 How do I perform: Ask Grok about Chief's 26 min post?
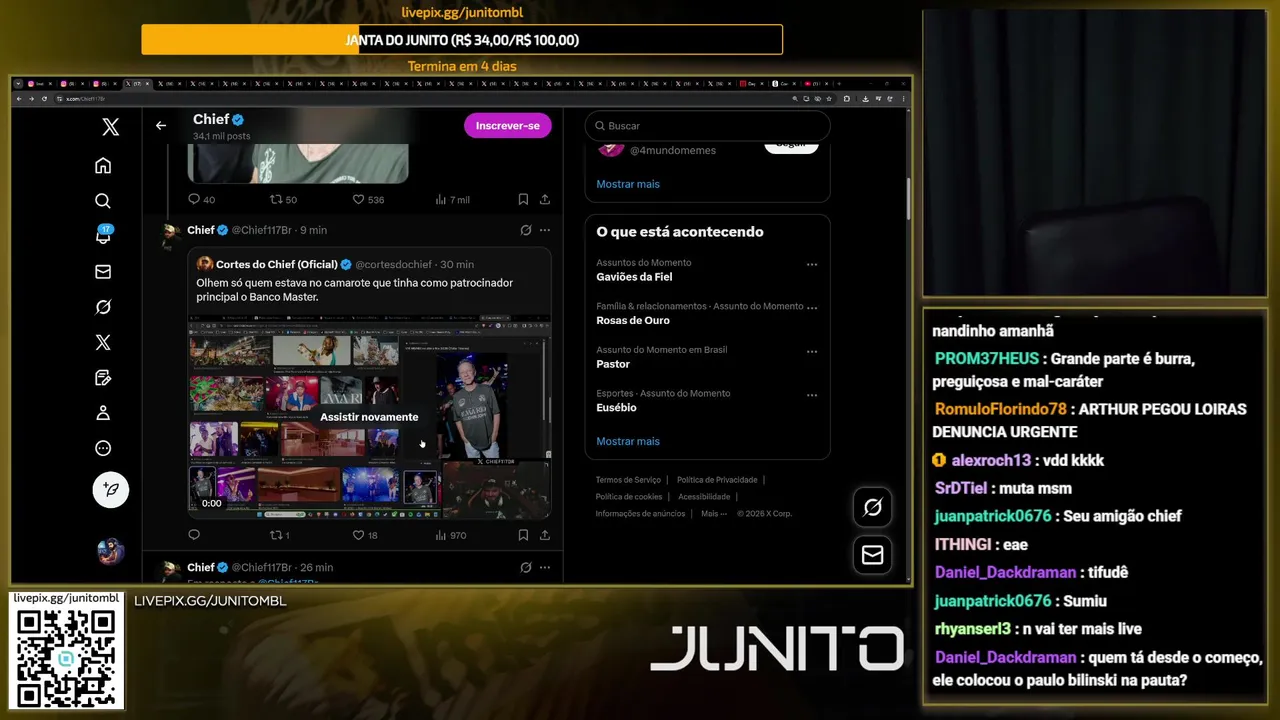coord(525,567)
